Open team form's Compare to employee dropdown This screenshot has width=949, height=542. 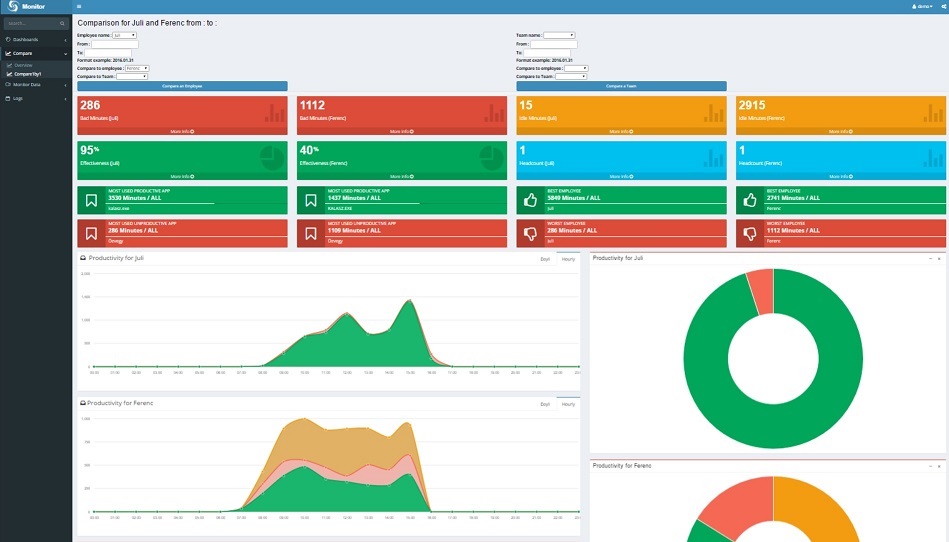coord(576,68)
